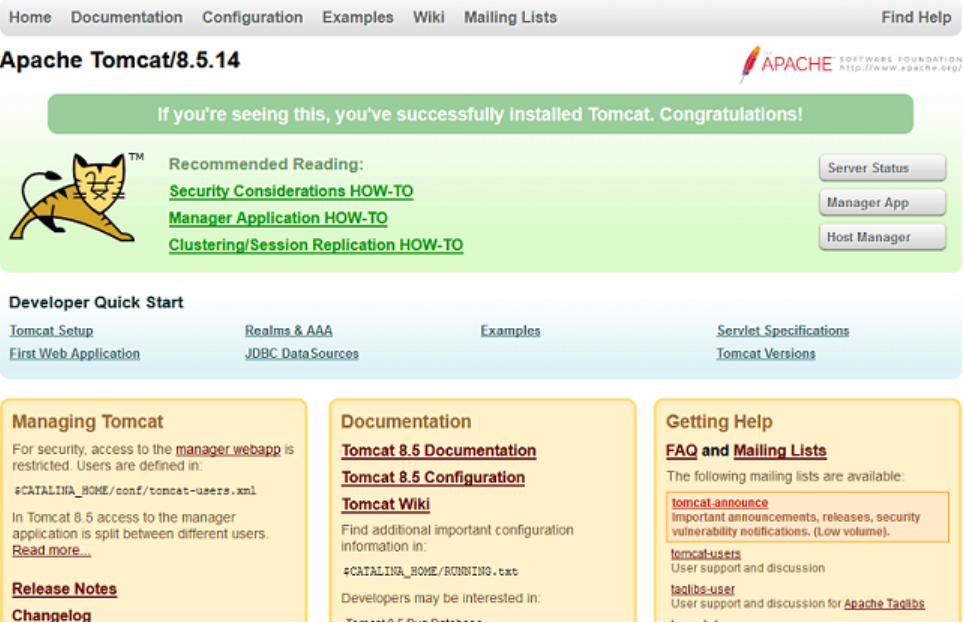This screenshot has width=964, height=623.
Task: Click the Apache Tomcat/8.5.14 heading
Action: click(120, 60)
